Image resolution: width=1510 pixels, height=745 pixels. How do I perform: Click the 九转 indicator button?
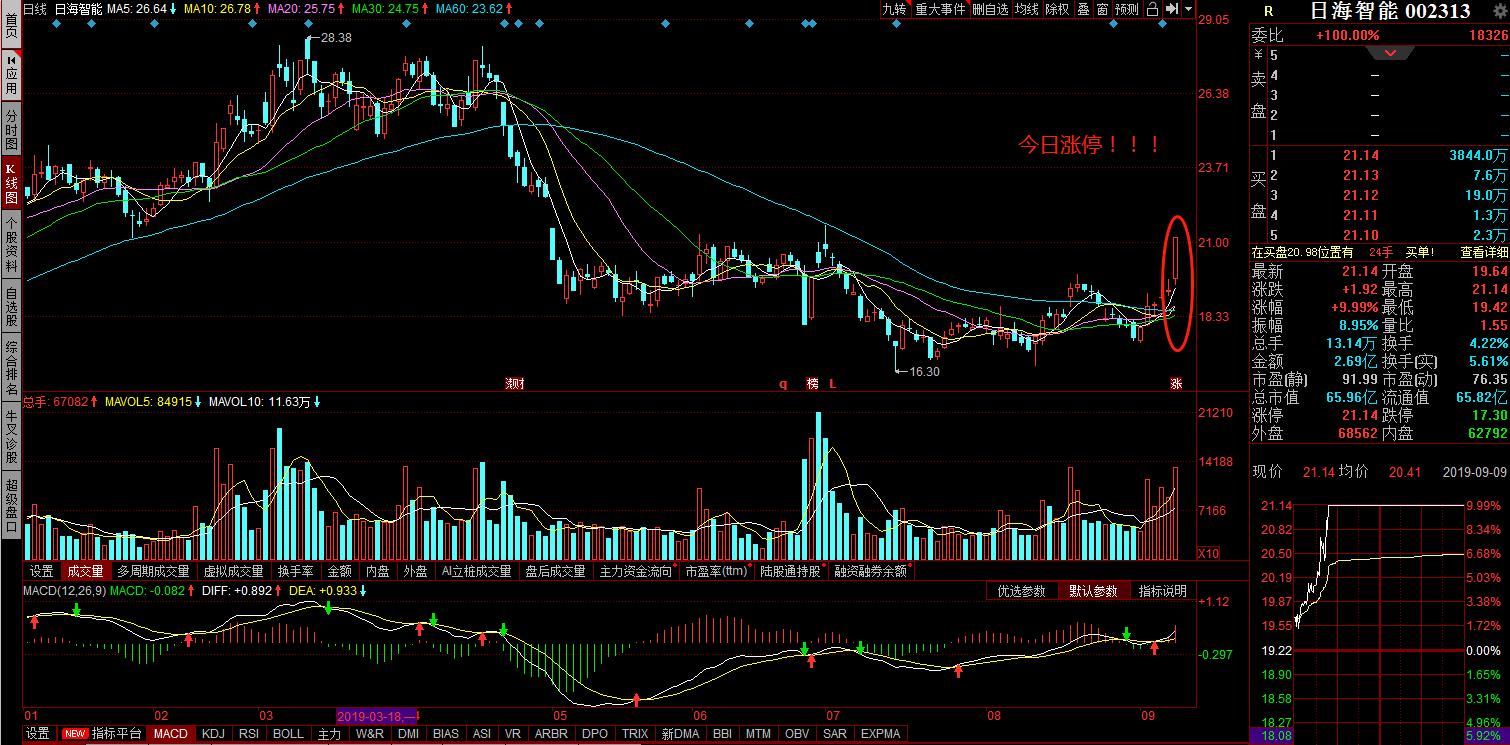[x=895, y=9]
